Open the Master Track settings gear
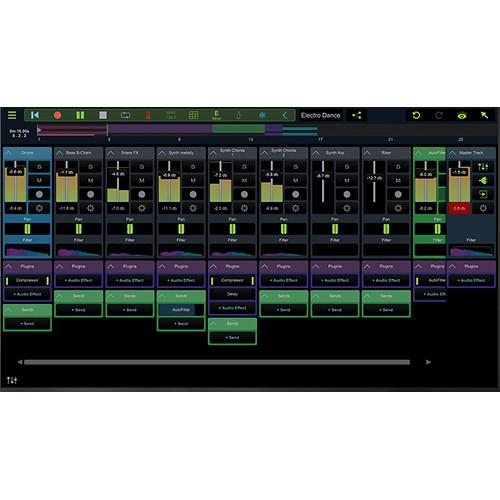The image size is (500, 500). click(x=483, y=208)
